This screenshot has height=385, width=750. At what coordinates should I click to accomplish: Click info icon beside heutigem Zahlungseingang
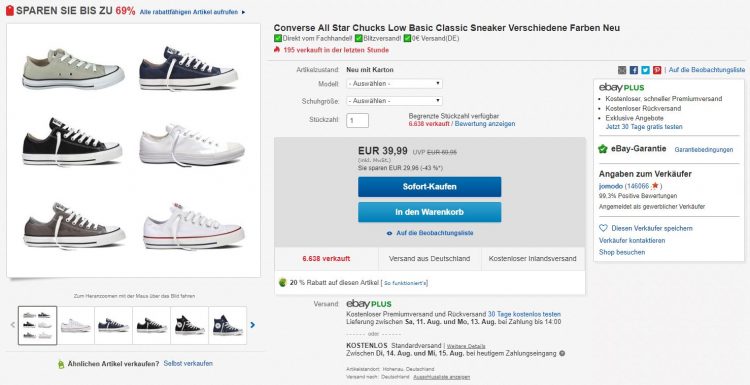coord(562,354)
